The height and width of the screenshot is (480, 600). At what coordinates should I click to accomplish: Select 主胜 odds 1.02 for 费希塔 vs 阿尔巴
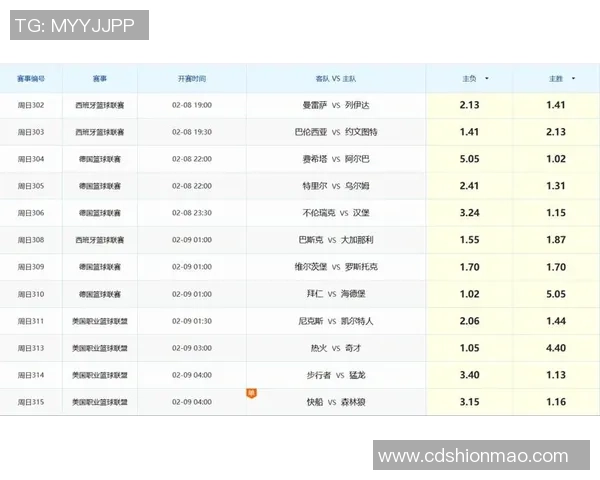[x=556, y=159]
